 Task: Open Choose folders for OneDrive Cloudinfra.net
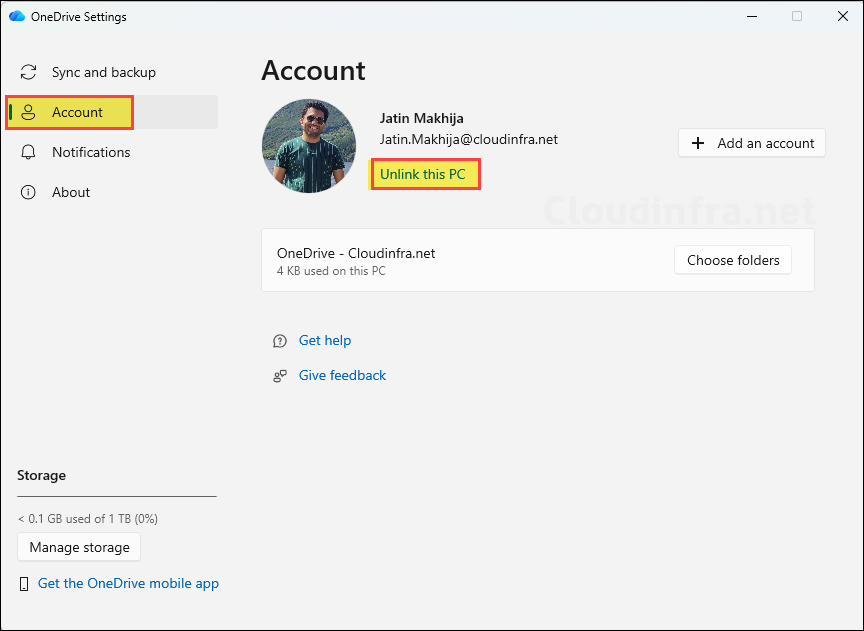(x=732, y=259)
